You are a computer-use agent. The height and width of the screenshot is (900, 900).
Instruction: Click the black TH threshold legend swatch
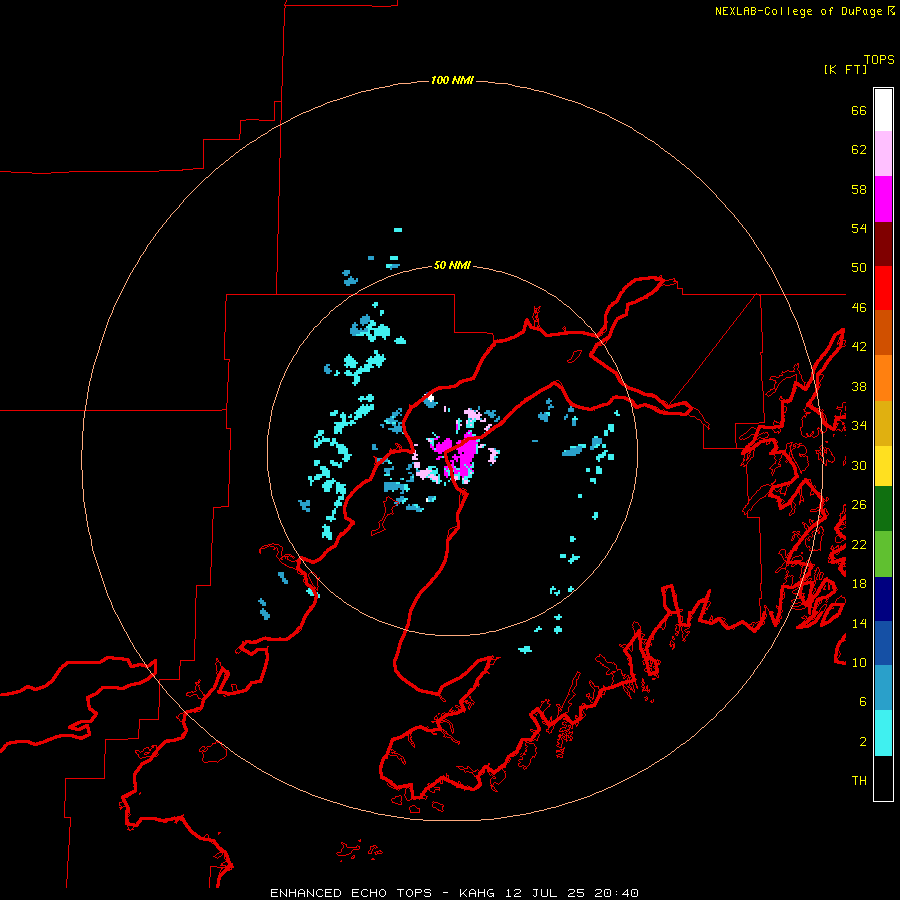tap(883, 778)
